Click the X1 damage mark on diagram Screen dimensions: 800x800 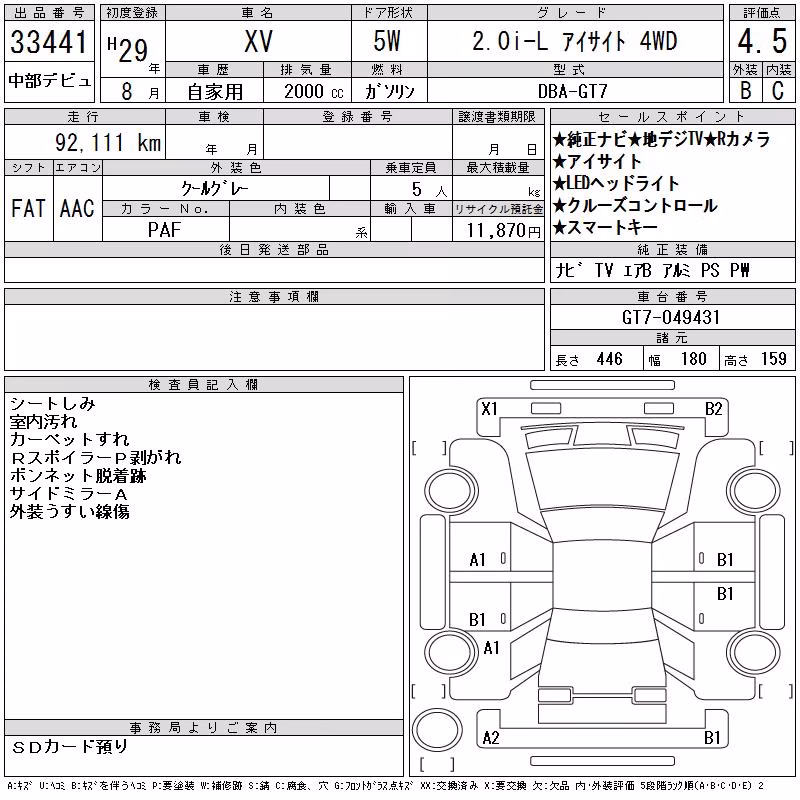(489, 409)
